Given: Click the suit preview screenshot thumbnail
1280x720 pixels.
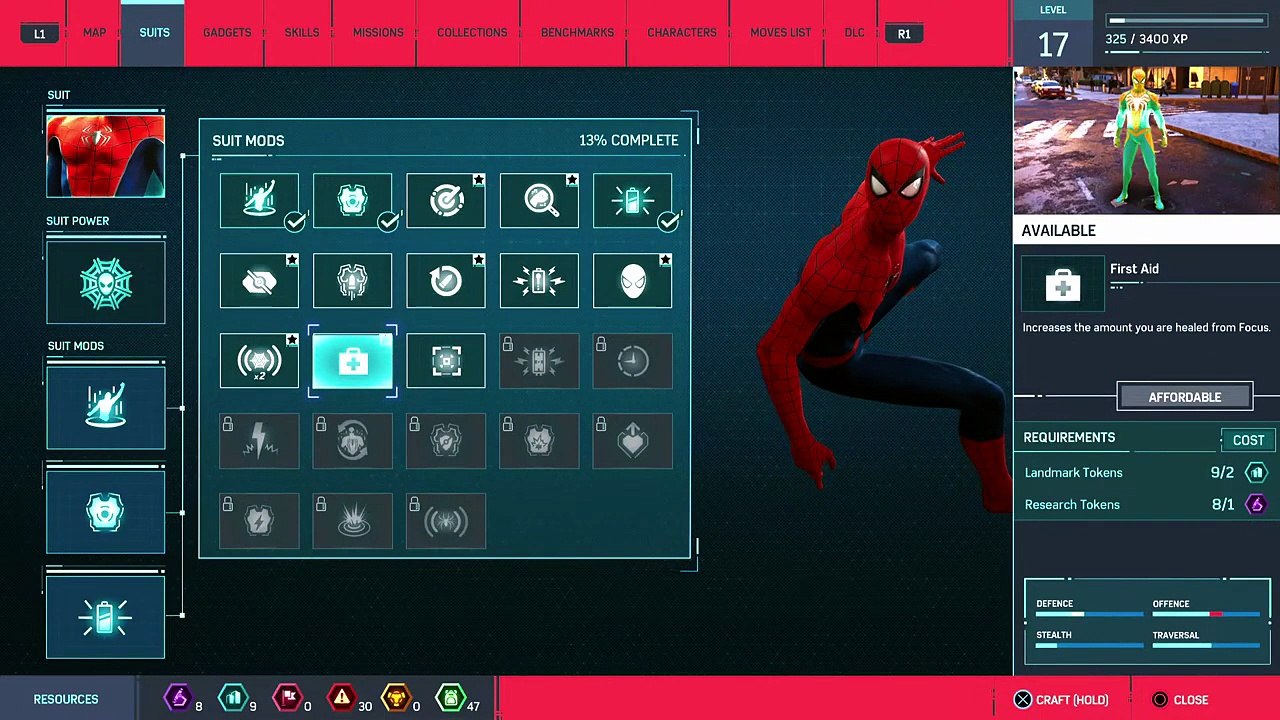Looking at the screenshot, I should pyautogui.click(x=1147, y=142).
